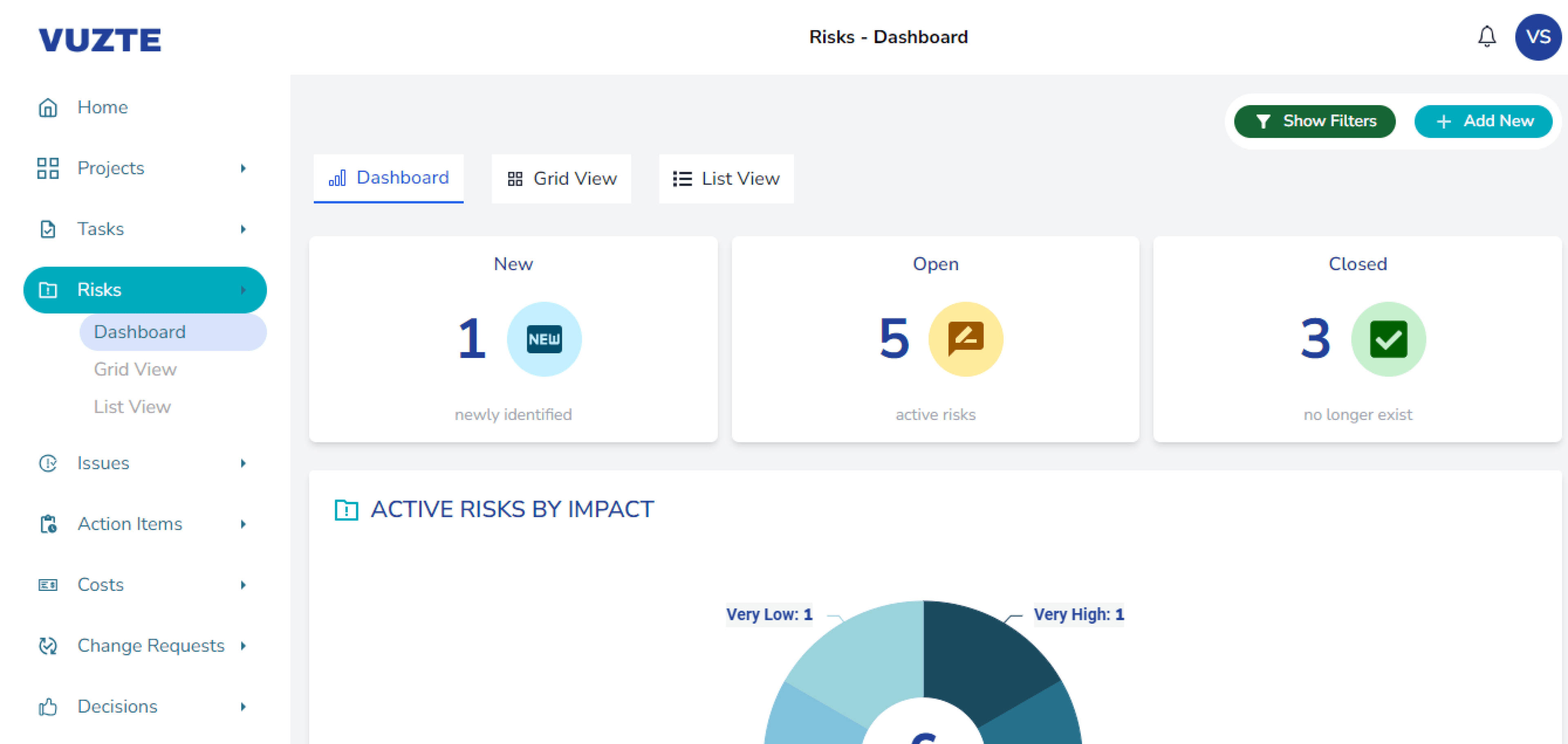The image size is (1568, 744).
Task: Click the 'newly identified' caption
Action: pyautogui.click(x=513, y=414)
